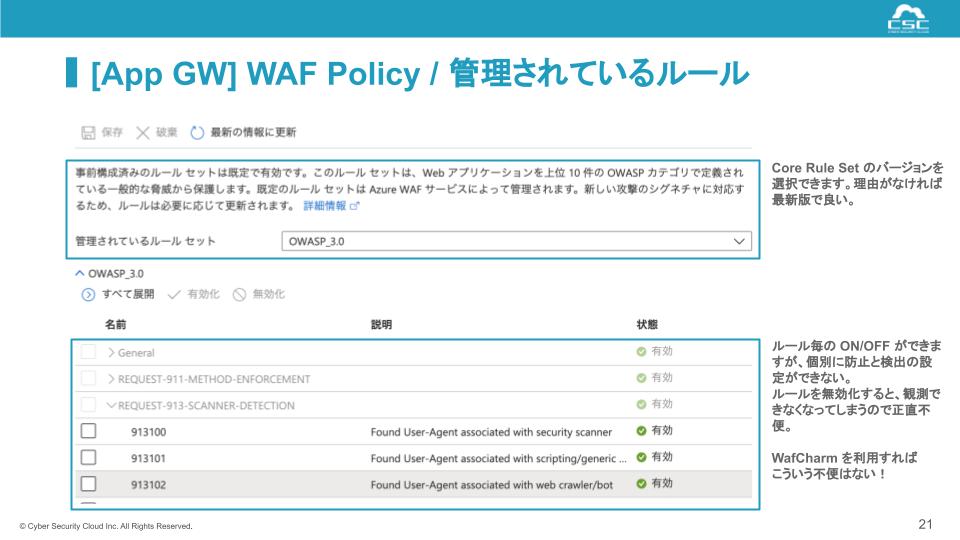Check the box for REQUEST-911-METHOD-ENFORCEMENT
Screen dimensions: 960x540
pyautogui.click(x=89, y=378)
